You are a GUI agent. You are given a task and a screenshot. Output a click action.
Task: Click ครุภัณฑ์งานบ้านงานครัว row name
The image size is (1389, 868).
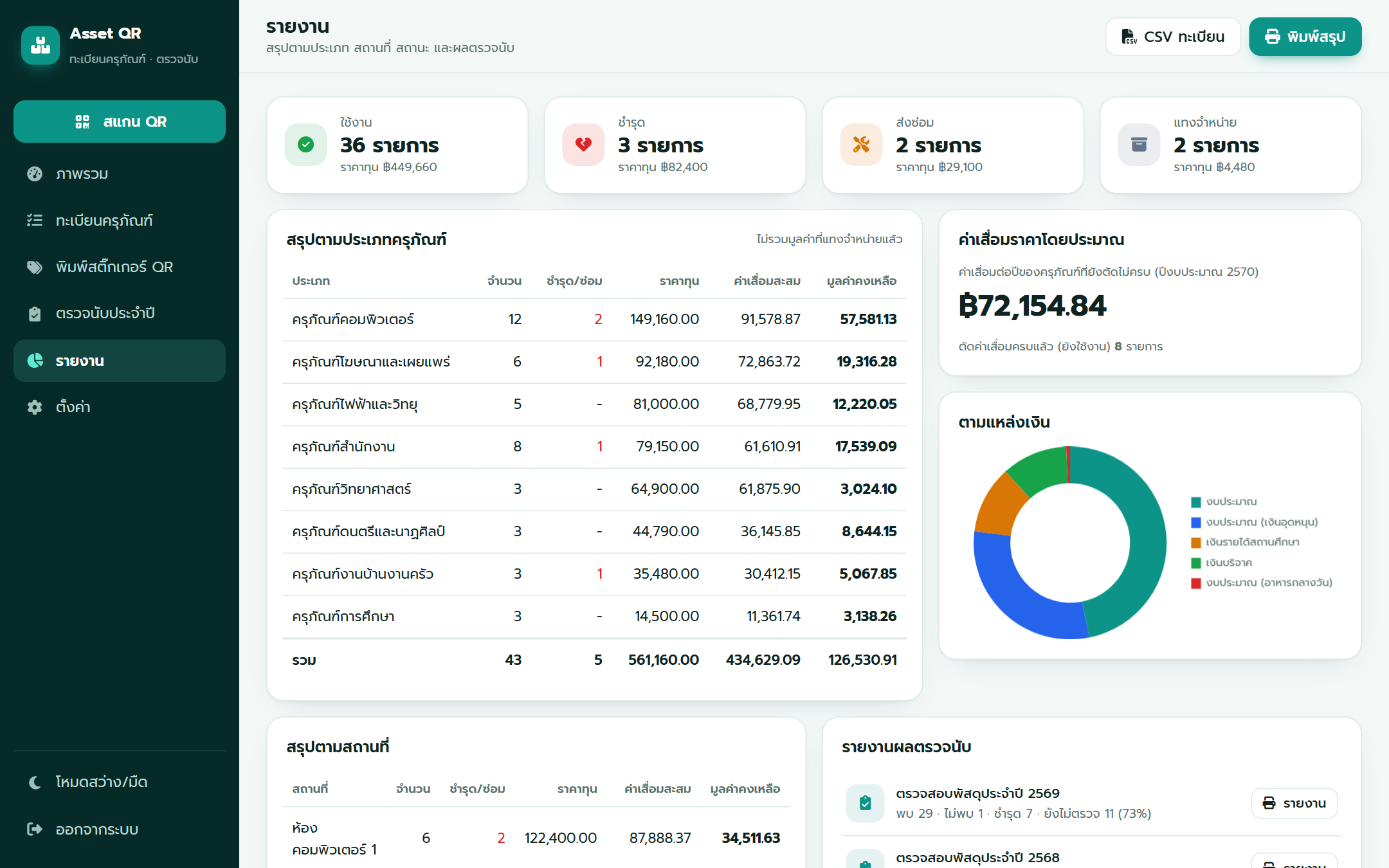363,574
